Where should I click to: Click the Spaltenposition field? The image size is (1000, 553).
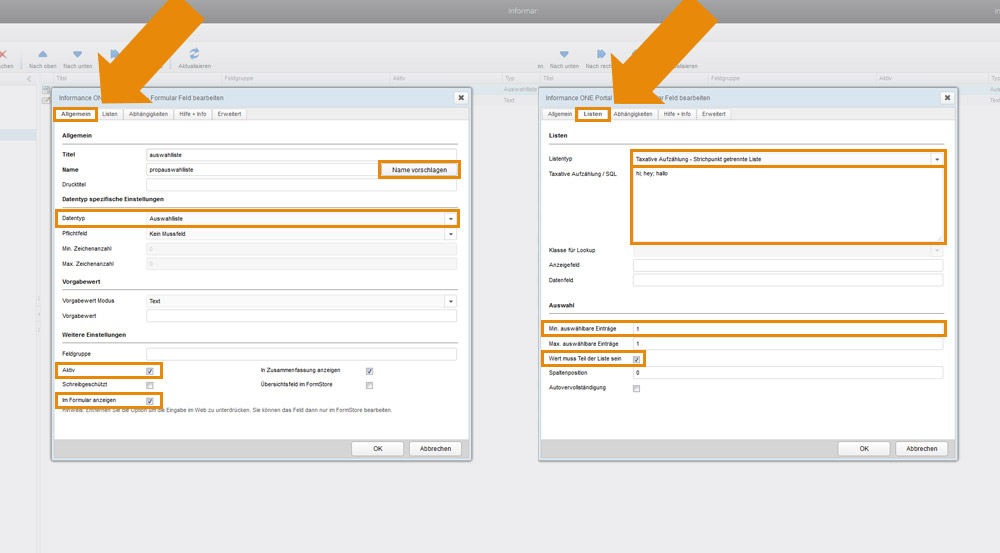pyautogui.click(x=788, y=373)
